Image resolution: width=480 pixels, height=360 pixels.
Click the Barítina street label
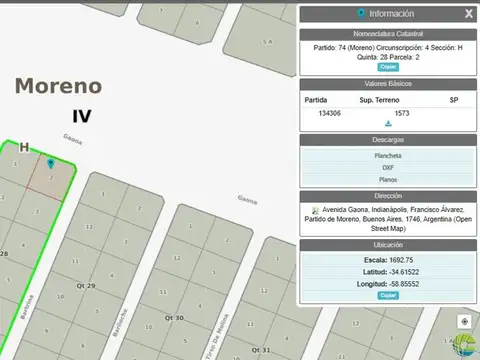tap(27, 307)
